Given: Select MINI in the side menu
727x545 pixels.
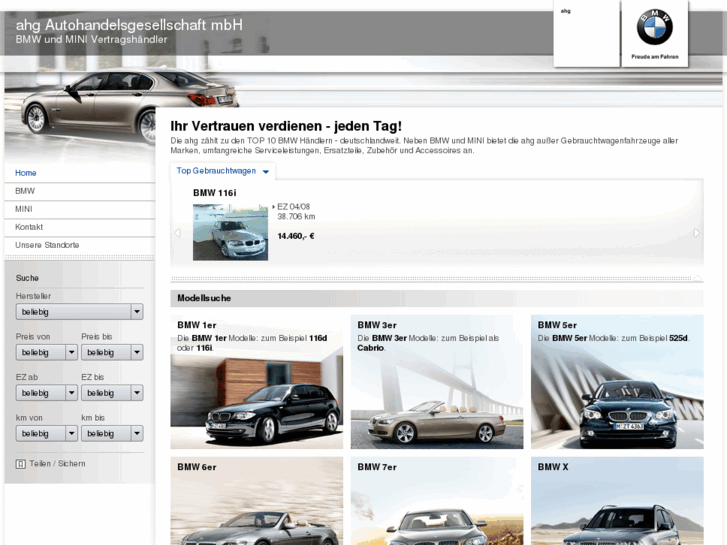Looking at the screenshot, I should (x=24, y=209).
